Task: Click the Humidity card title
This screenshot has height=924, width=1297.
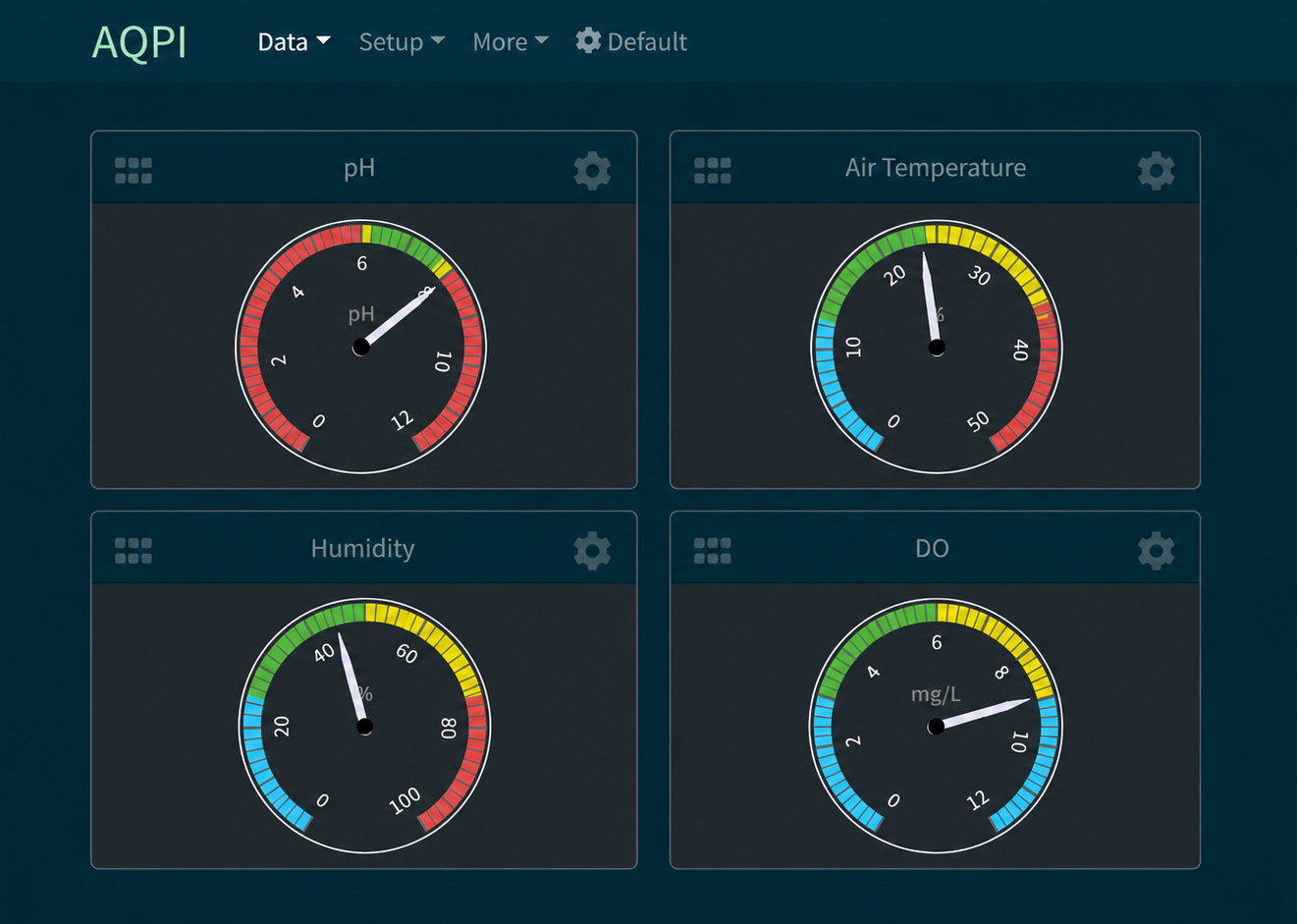Action: click(x=362, y=548)
